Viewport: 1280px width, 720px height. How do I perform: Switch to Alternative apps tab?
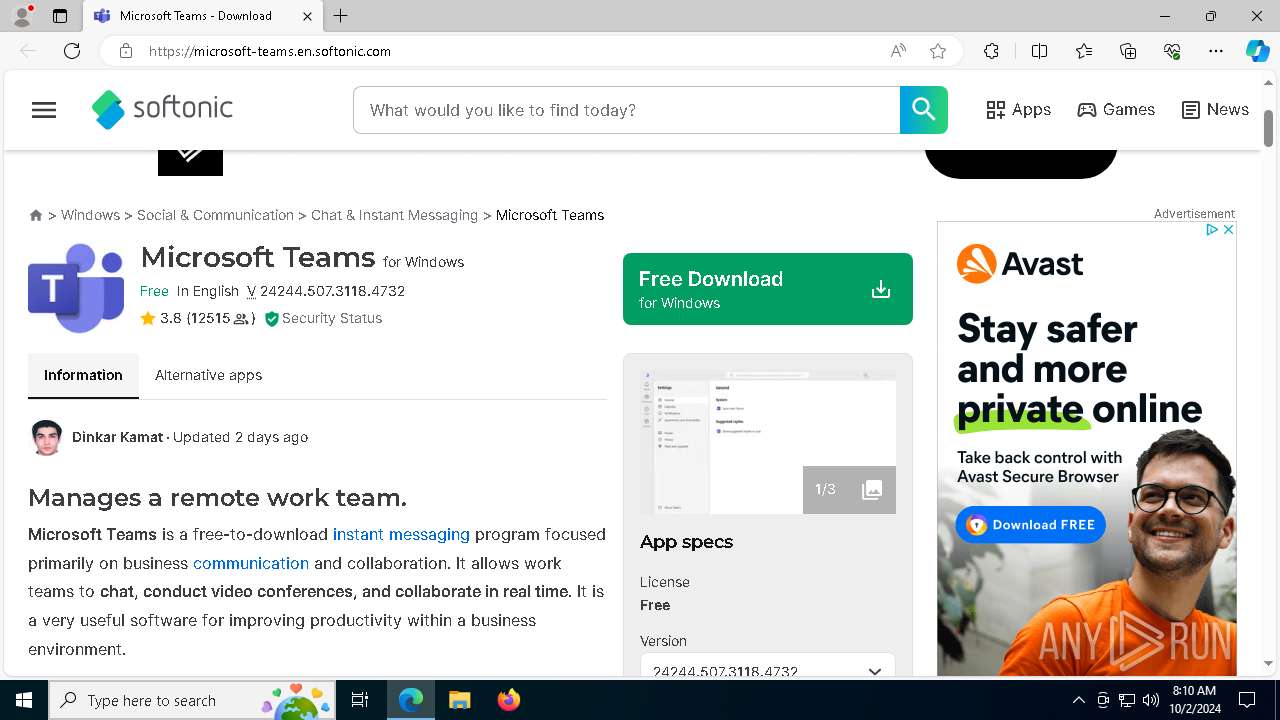pyautogui.click(x=208, y=375)
